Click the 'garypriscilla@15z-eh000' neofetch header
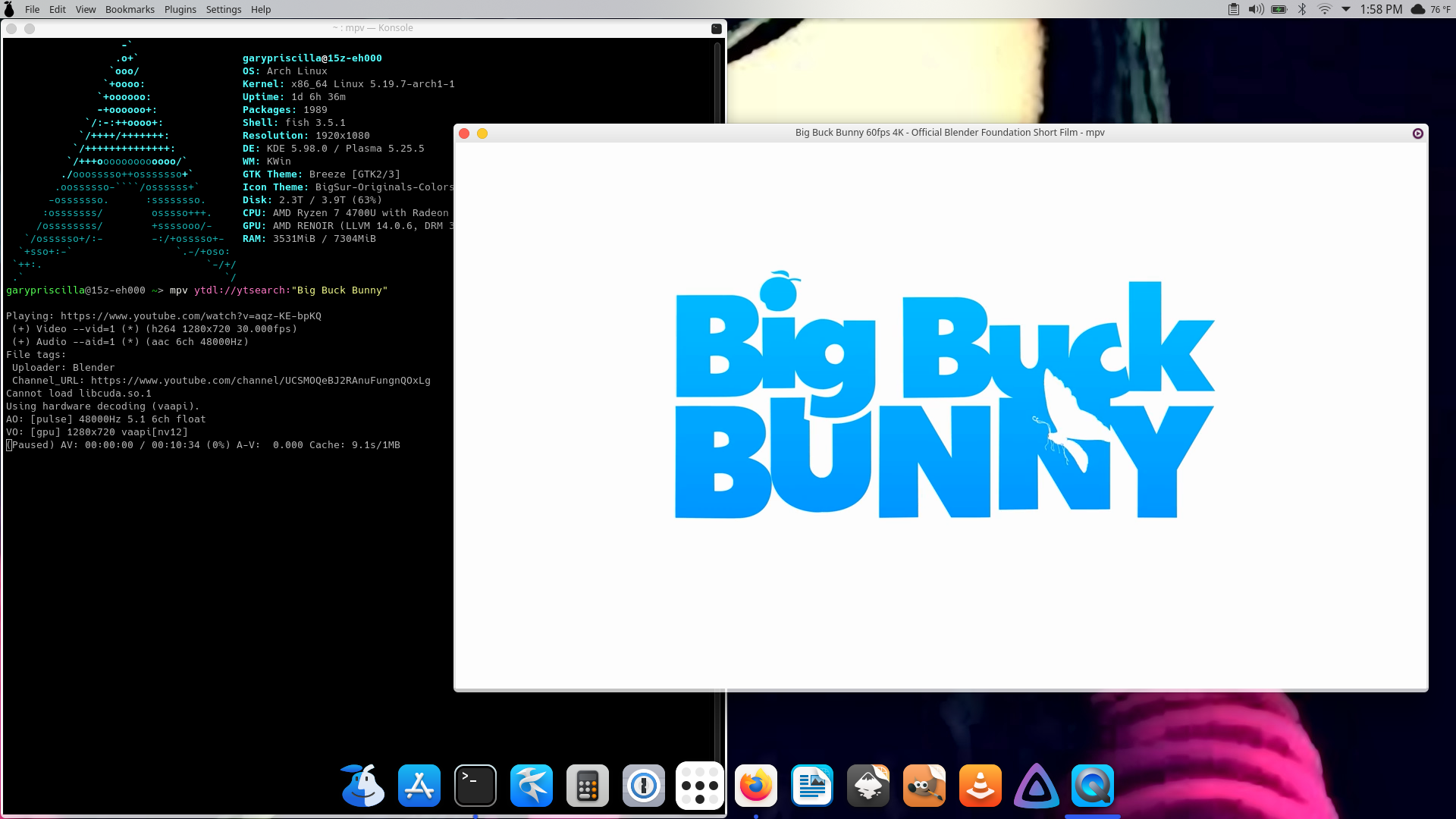Screen dimensions: 1456x819 pyautogui.click(x=312, y=58)
